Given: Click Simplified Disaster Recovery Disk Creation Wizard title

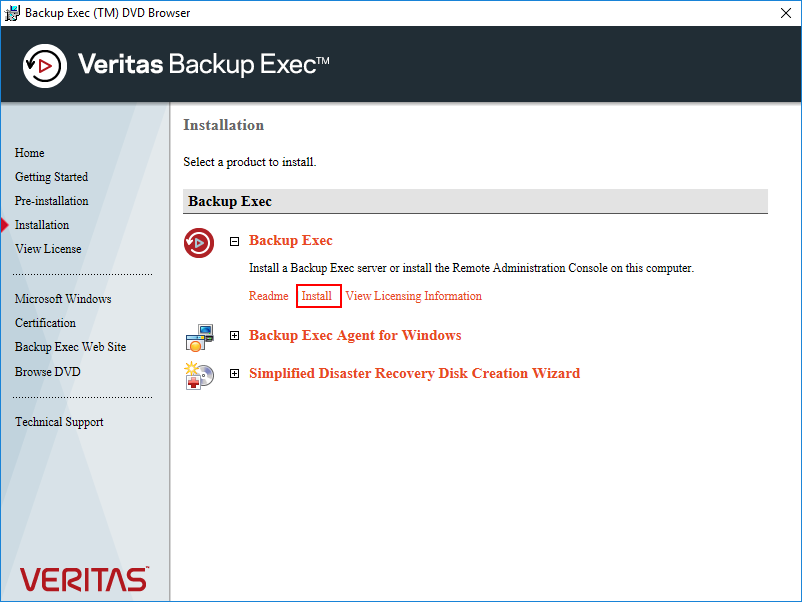Looking at the screenshot, I should 414,373.
